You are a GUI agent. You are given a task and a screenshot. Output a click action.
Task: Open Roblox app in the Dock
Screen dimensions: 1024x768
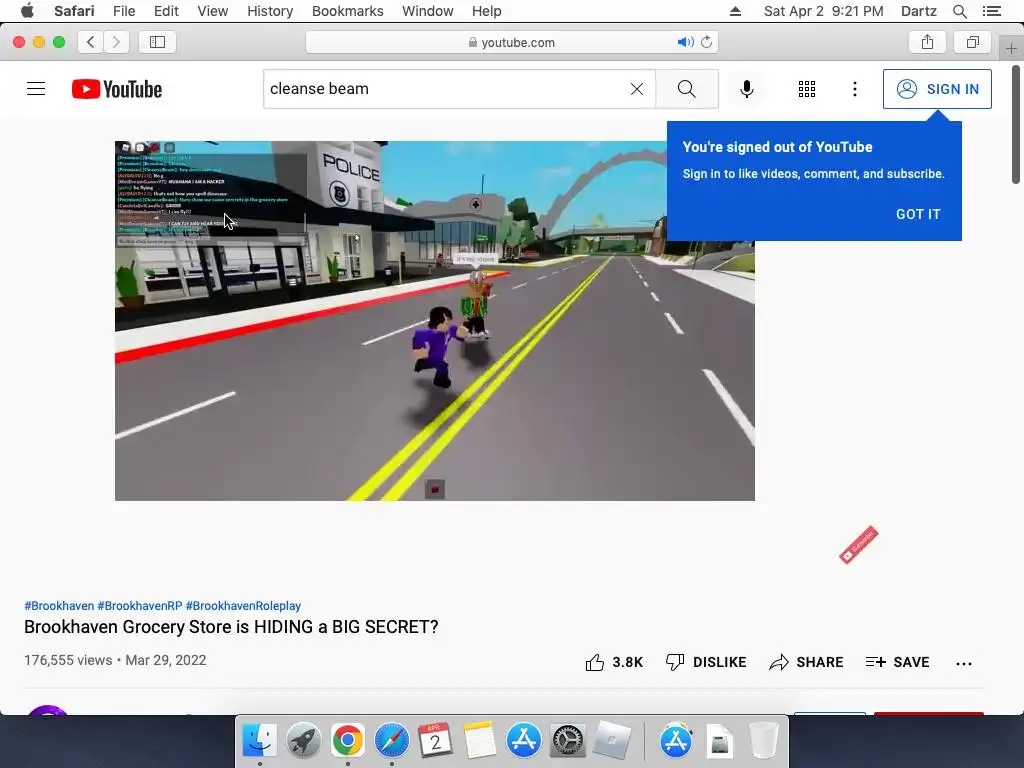pyautogui.click(x=612, y=741)
